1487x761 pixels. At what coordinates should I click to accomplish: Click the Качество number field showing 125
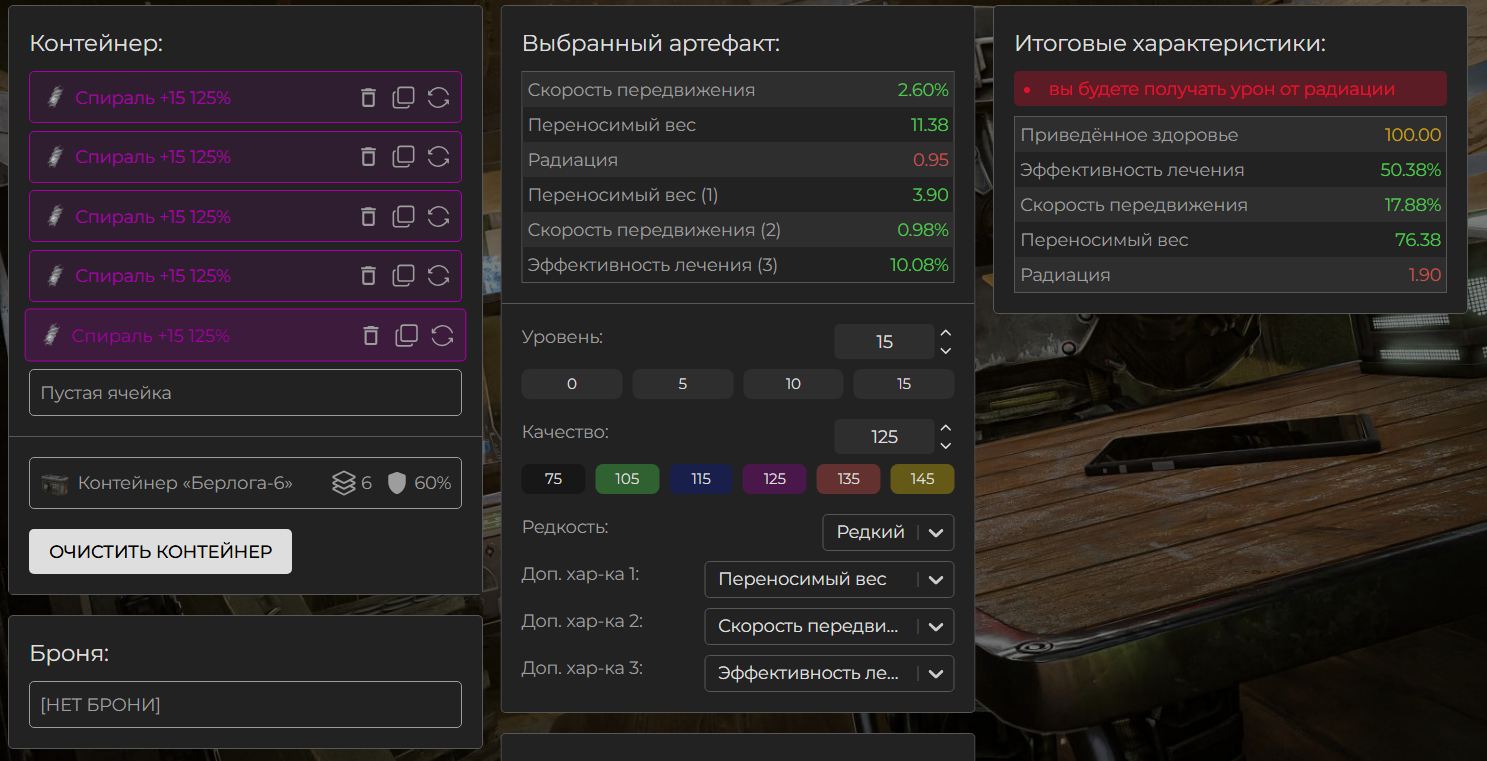(x=884, y=436)
